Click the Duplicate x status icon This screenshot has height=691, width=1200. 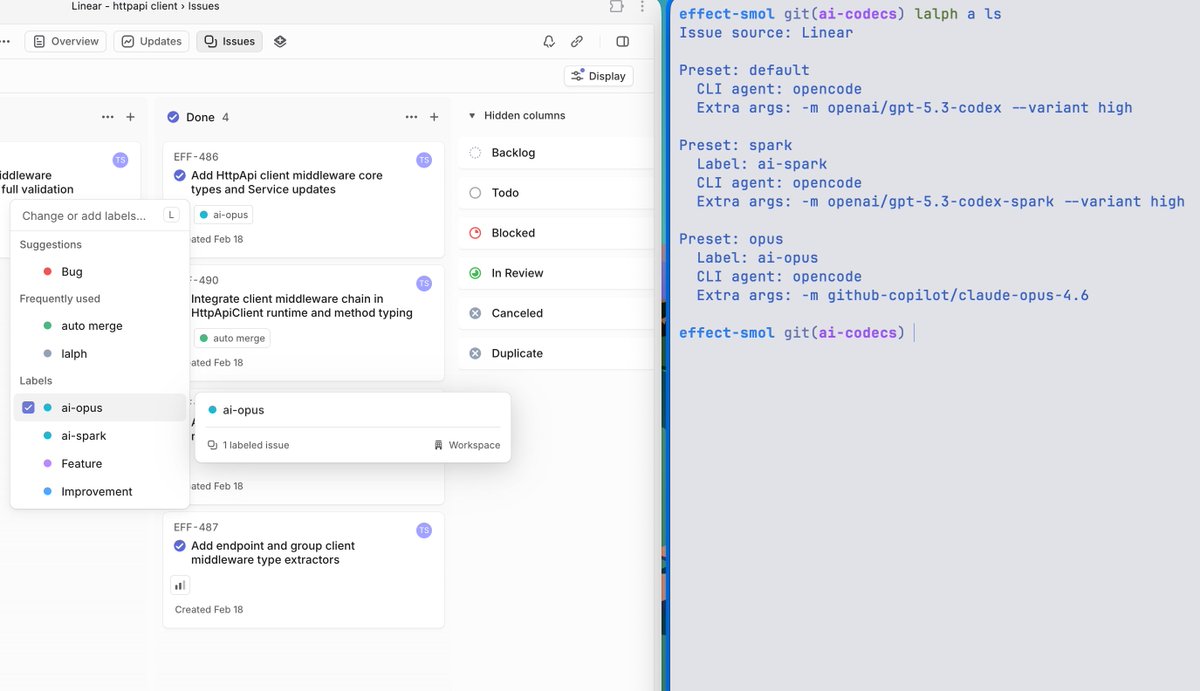pyautogui.click(x=475, y=353)
